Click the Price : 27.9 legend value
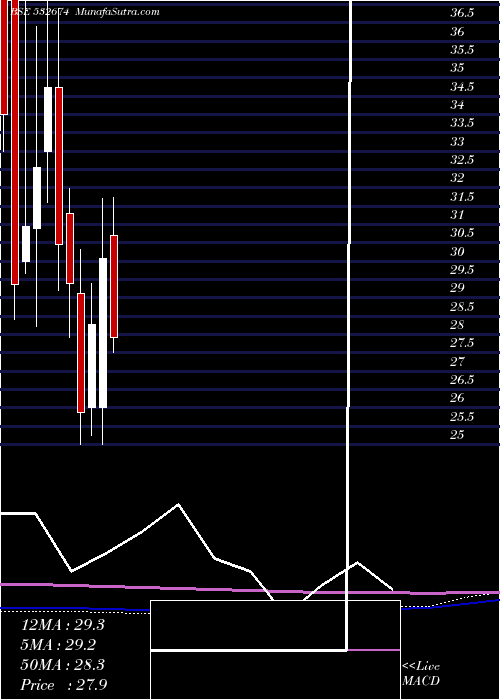Viewport: 500px width, 700px height. [x=63, y=685]
